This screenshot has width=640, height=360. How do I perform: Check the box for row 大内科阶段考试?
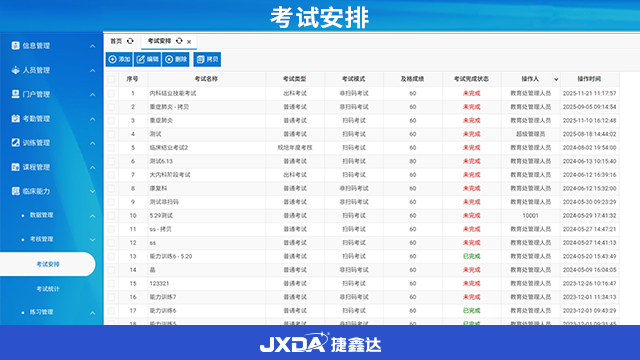coord(111,175)
